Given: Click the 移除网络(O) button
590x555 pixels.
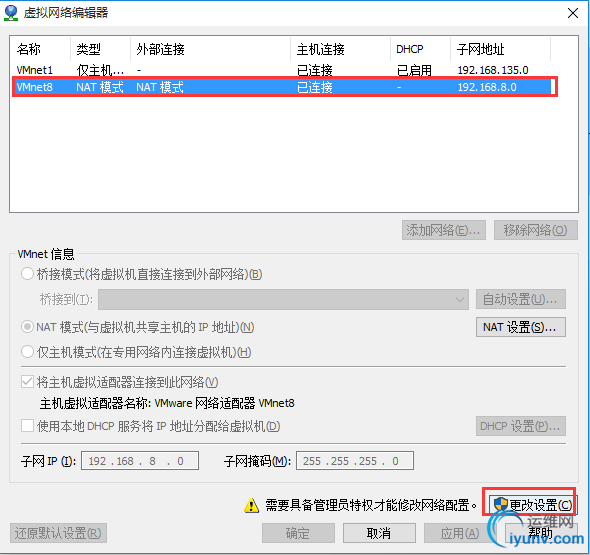Looking at the screenshot, I should [x=536, y=230].
